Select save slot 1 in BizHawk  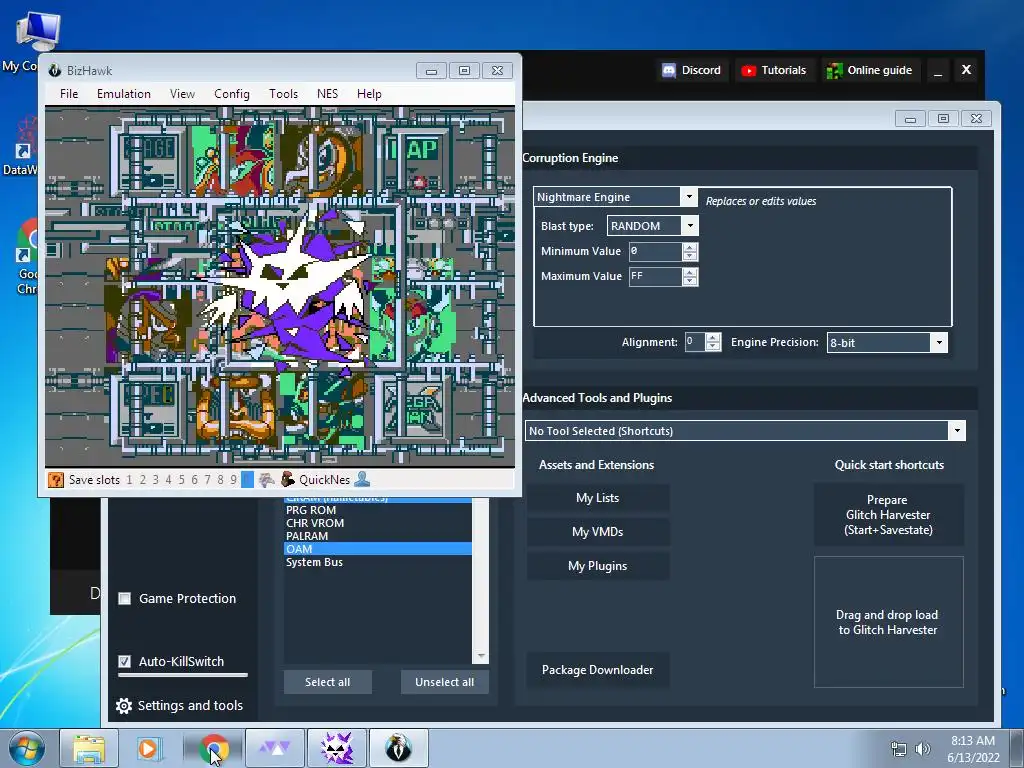coord(129,480)
